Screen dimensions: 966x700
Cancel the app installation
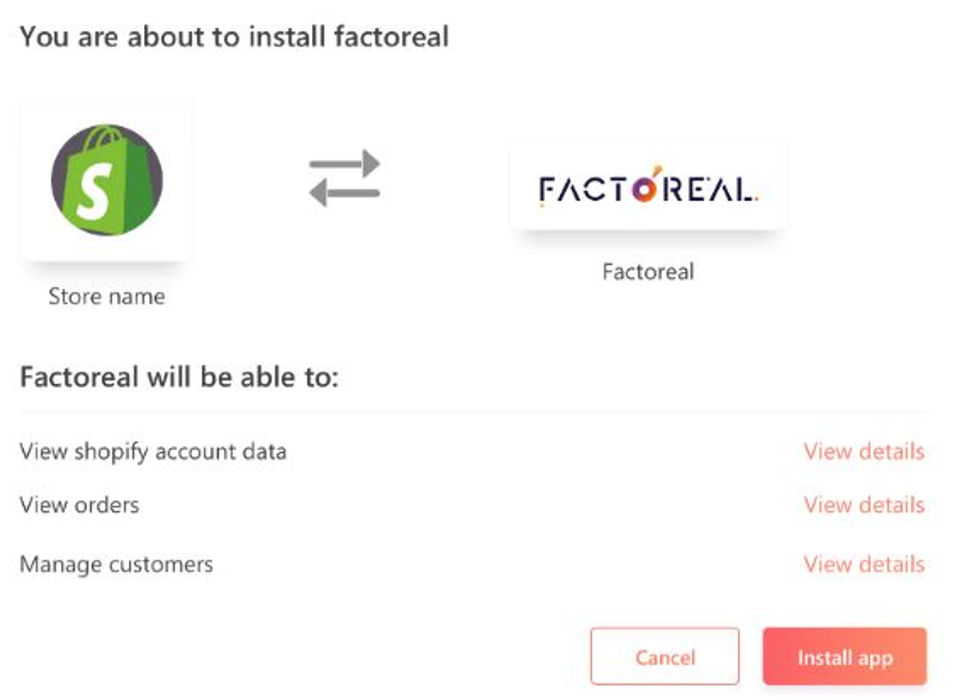665,656
